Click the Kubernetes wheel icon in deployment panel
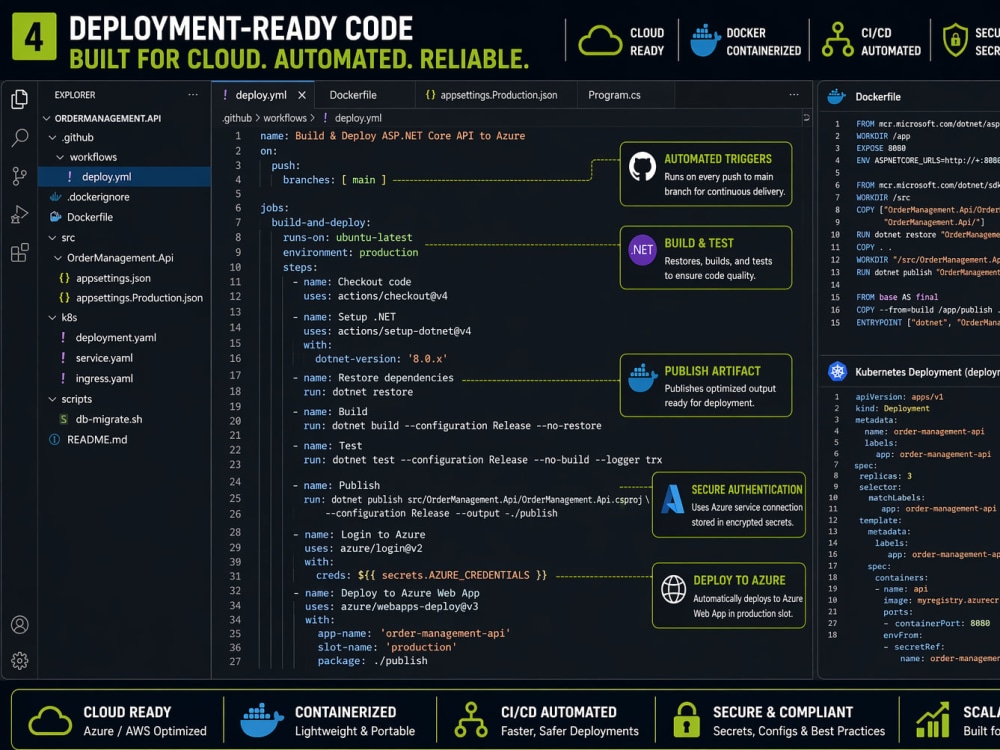This screenshot has width=1000, height=750. coord(837,371)
